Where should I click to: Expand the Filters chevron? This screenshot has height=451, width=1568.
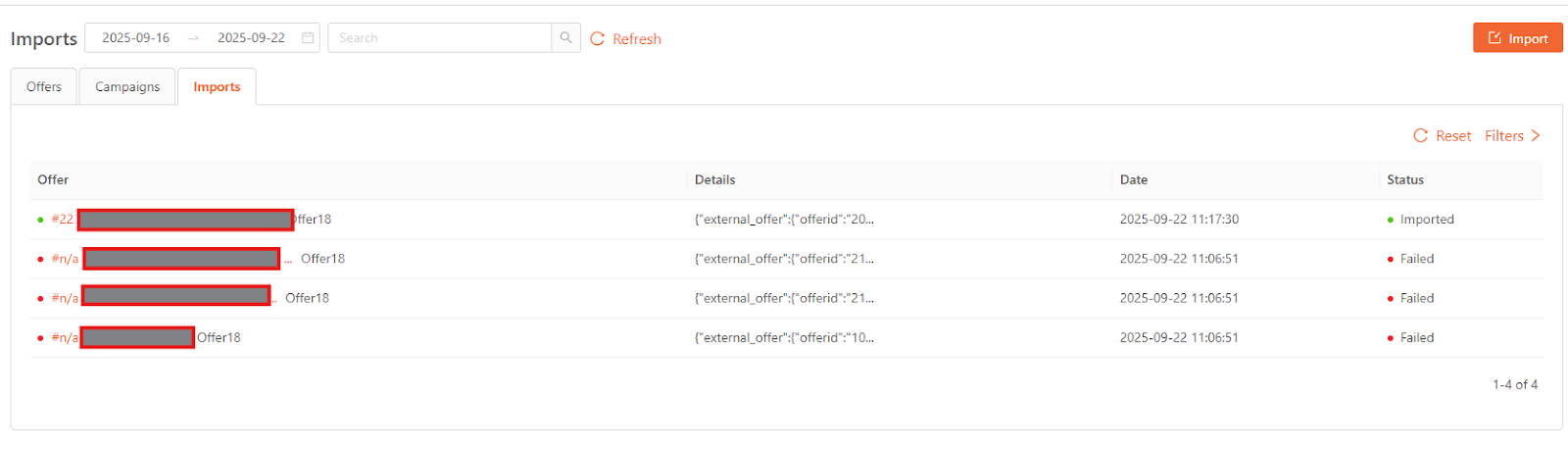[1536, 136]
